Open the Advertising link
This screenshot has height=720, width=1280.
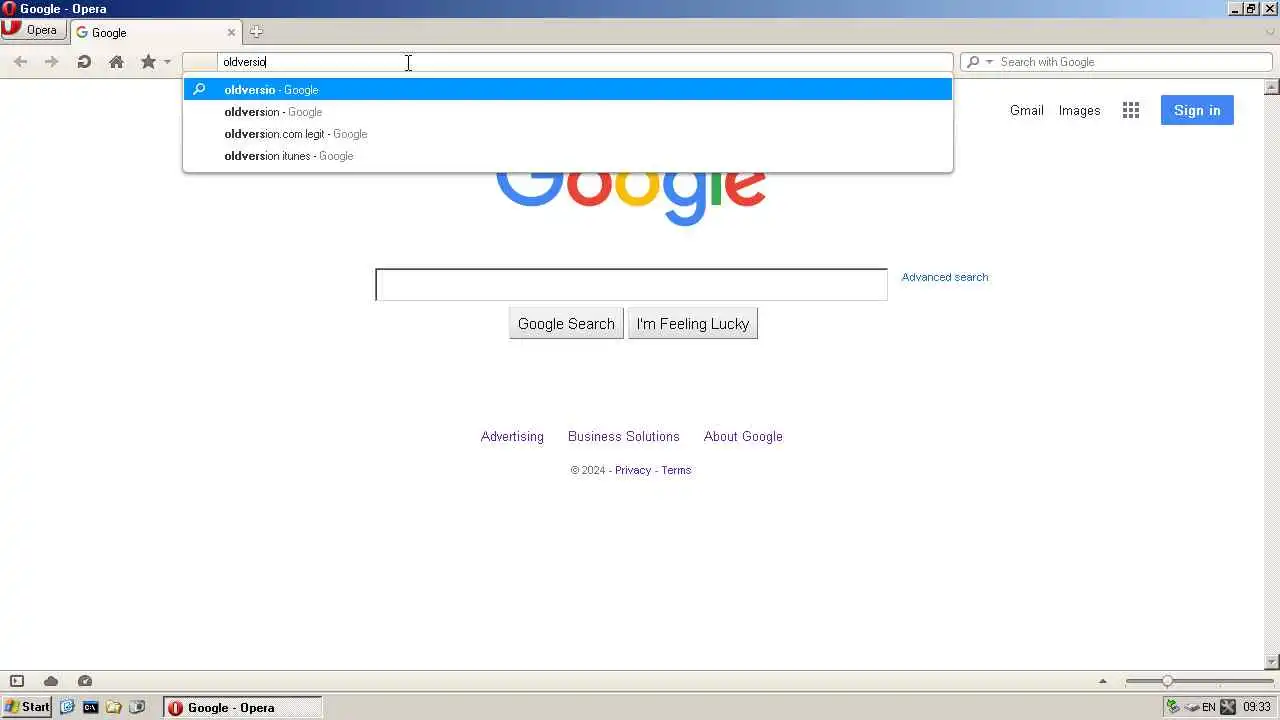(x=512, y=437)
